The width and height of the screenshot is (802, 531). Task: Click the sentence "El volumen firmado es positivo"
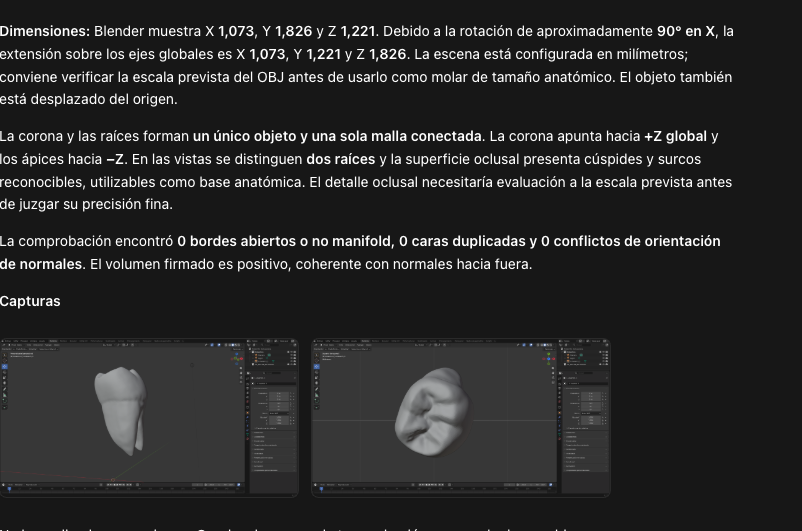coord(190,264)
